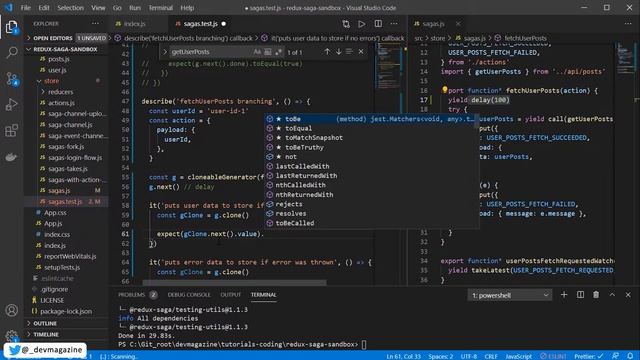The height and width of the screenshot is (360, 640).
Task: Change language mode JavaScript
Action: click(518, 356)
